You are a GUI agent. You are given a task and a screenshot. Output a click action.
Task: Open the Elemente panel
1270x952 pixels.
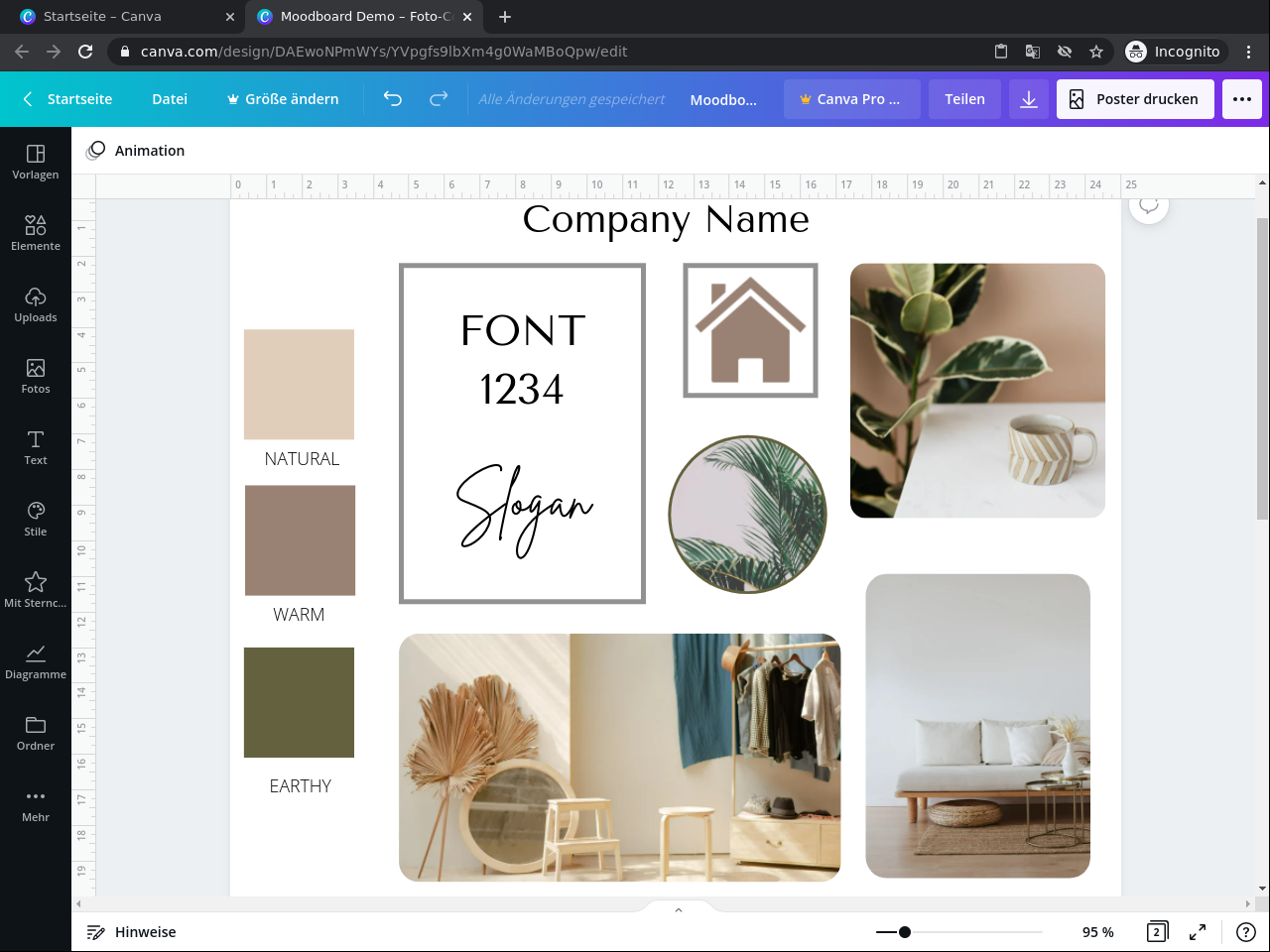(36, 233)
